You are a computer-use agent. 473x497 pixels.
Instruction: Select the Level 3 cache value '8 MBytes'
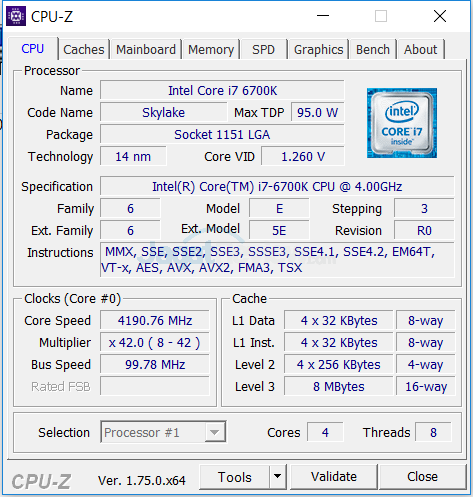[x=339, y=386]
